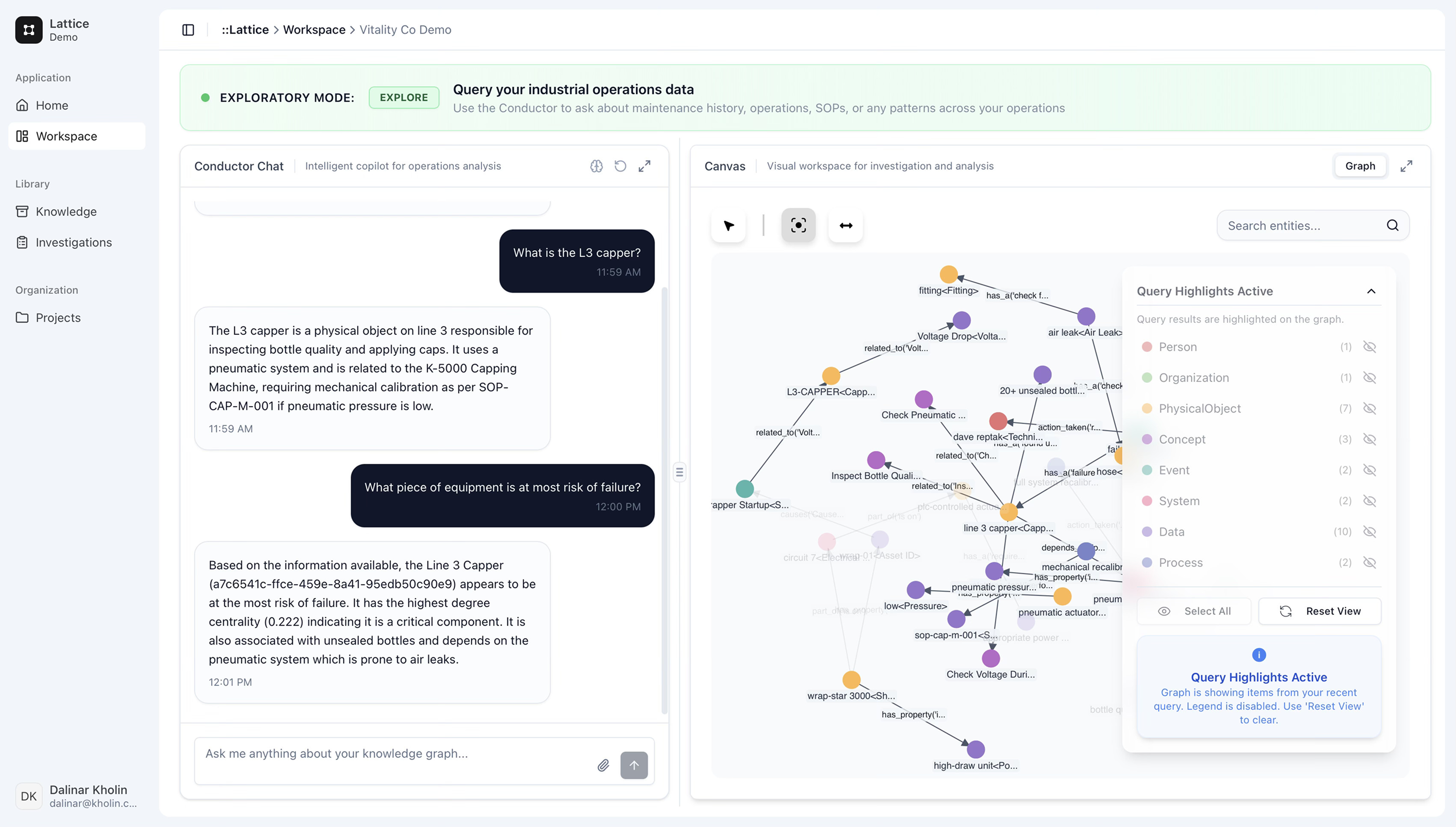
Task: Select the dave reptak technician node
Action: (x=998, y=421)
